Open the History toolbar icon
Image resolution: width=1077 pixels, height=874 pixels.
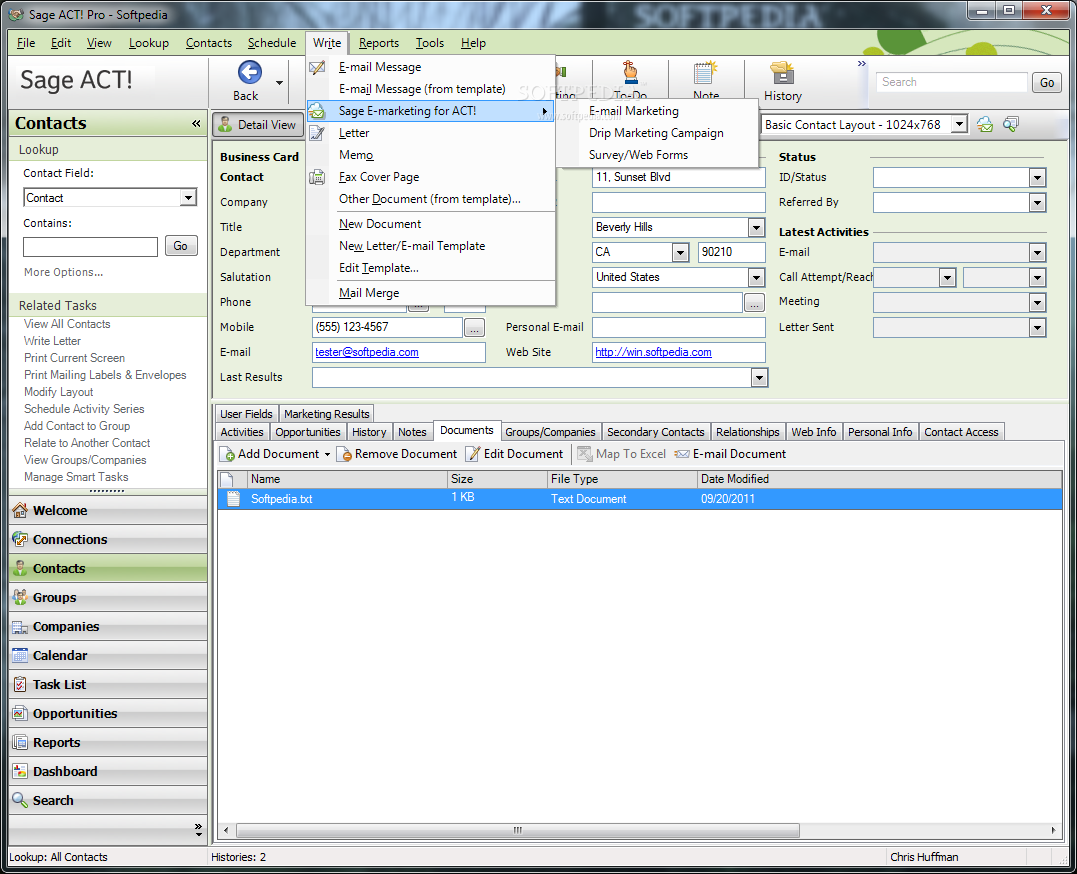tap(782, 72)
